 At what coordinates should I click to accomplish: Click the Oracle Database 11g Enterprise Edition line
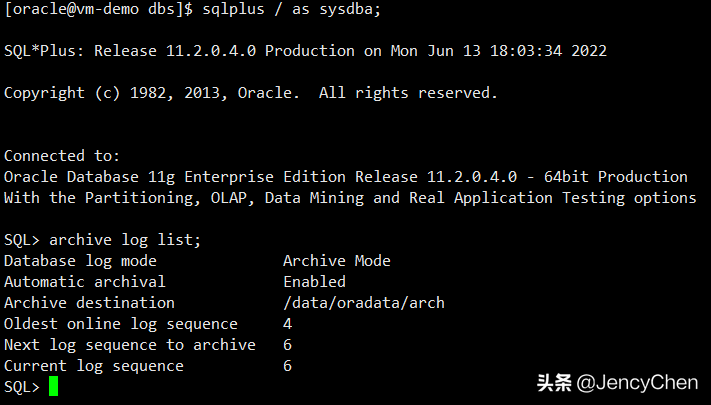[x=345, y=177]
